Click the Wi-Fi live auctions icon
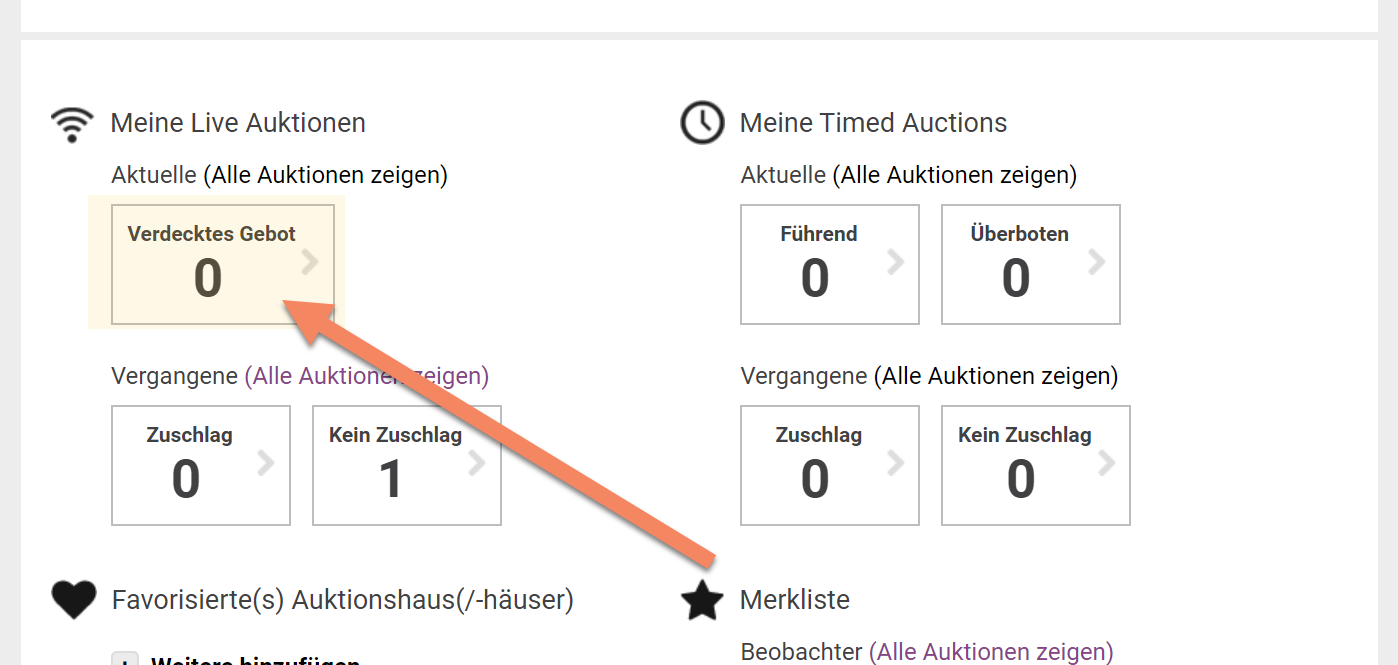 [72, 124]
